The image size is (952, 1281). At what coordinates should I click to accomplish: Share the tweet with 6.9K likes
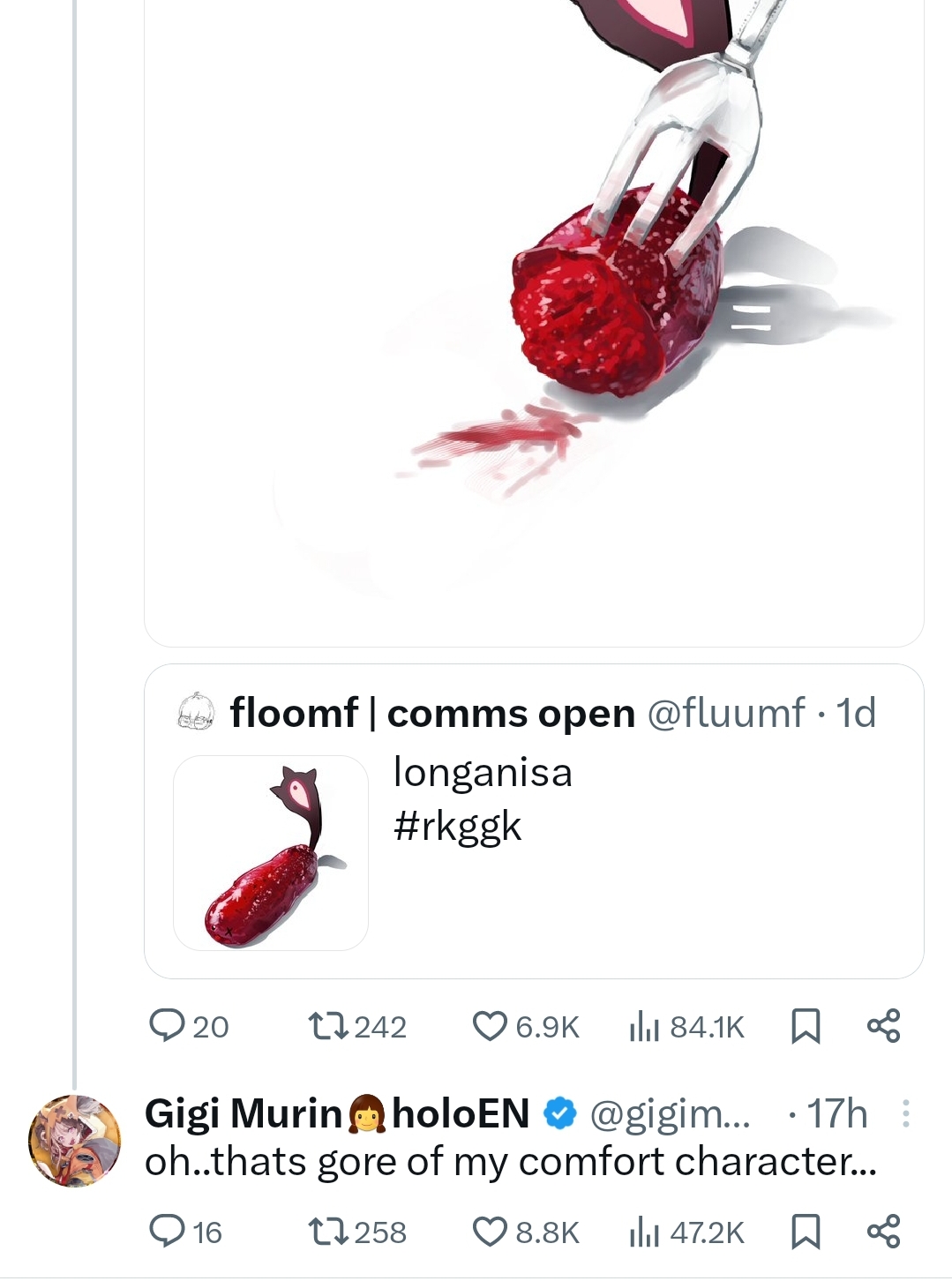pos(883,1025)
